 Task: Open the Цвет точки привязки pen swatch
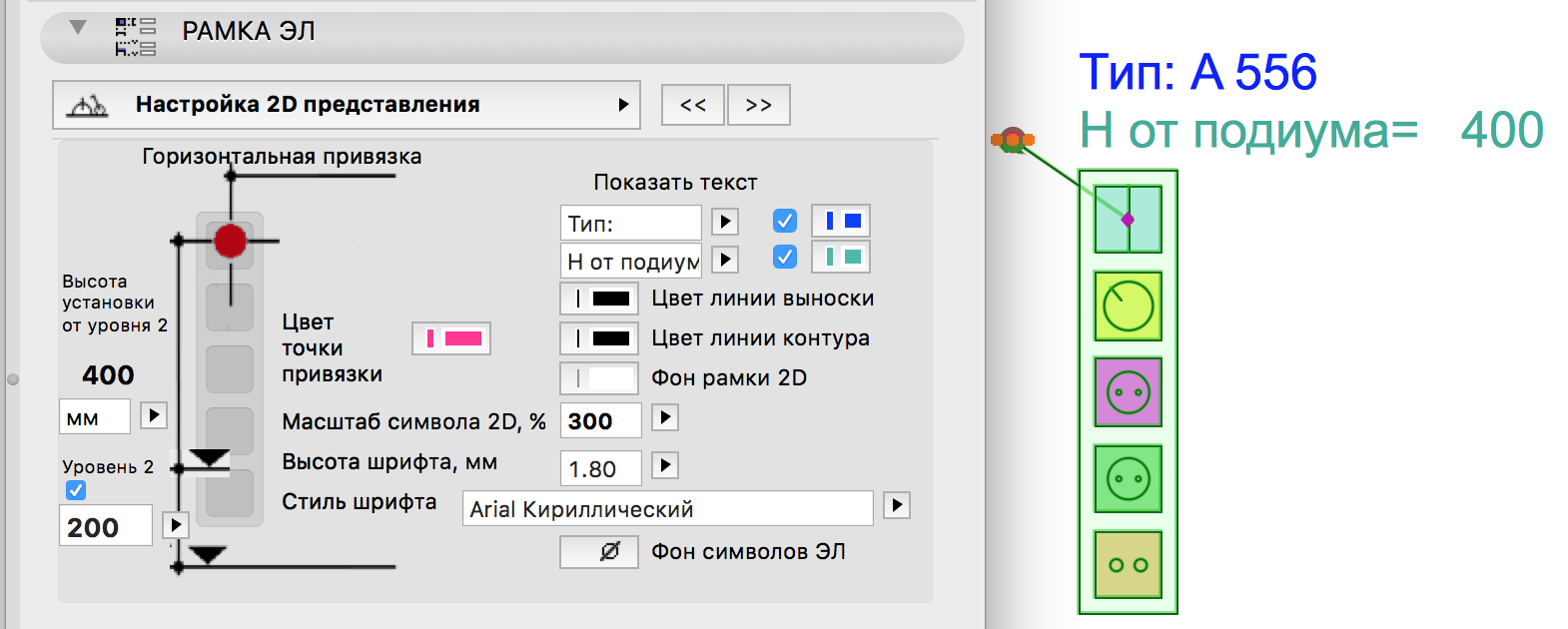(451, 339)
